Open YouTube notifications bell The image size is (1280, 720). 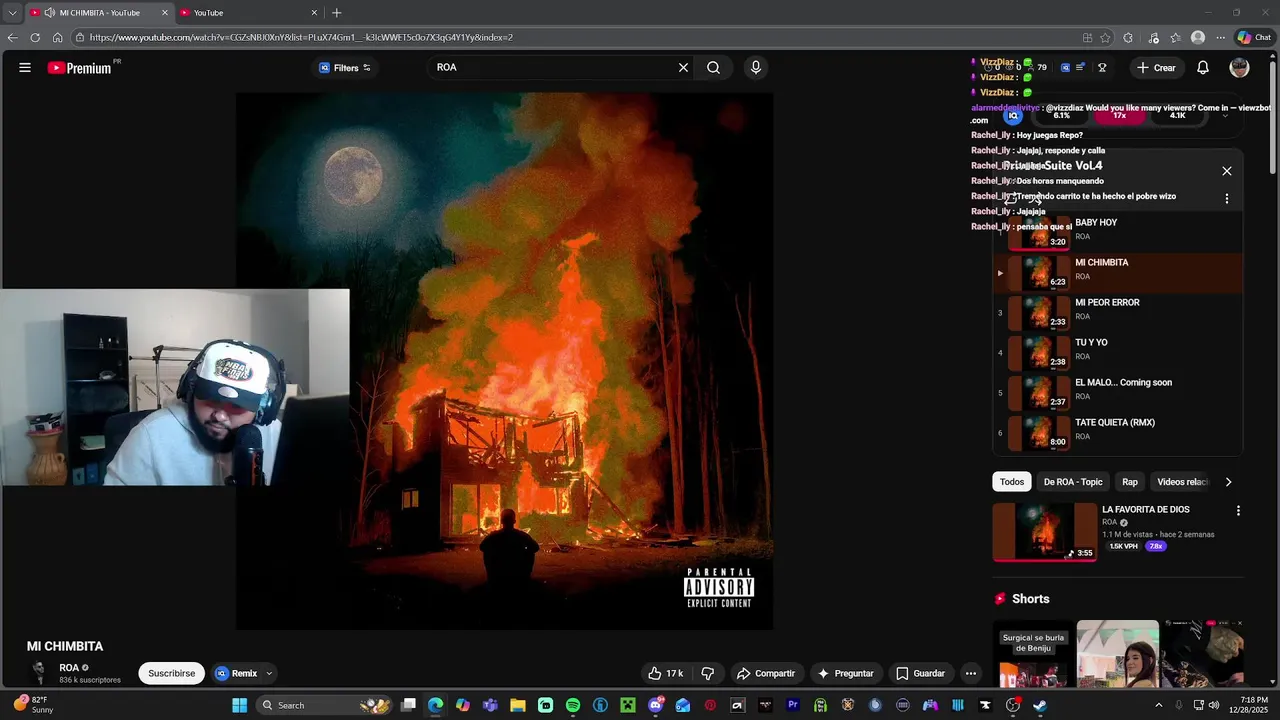pos(1203,68)
